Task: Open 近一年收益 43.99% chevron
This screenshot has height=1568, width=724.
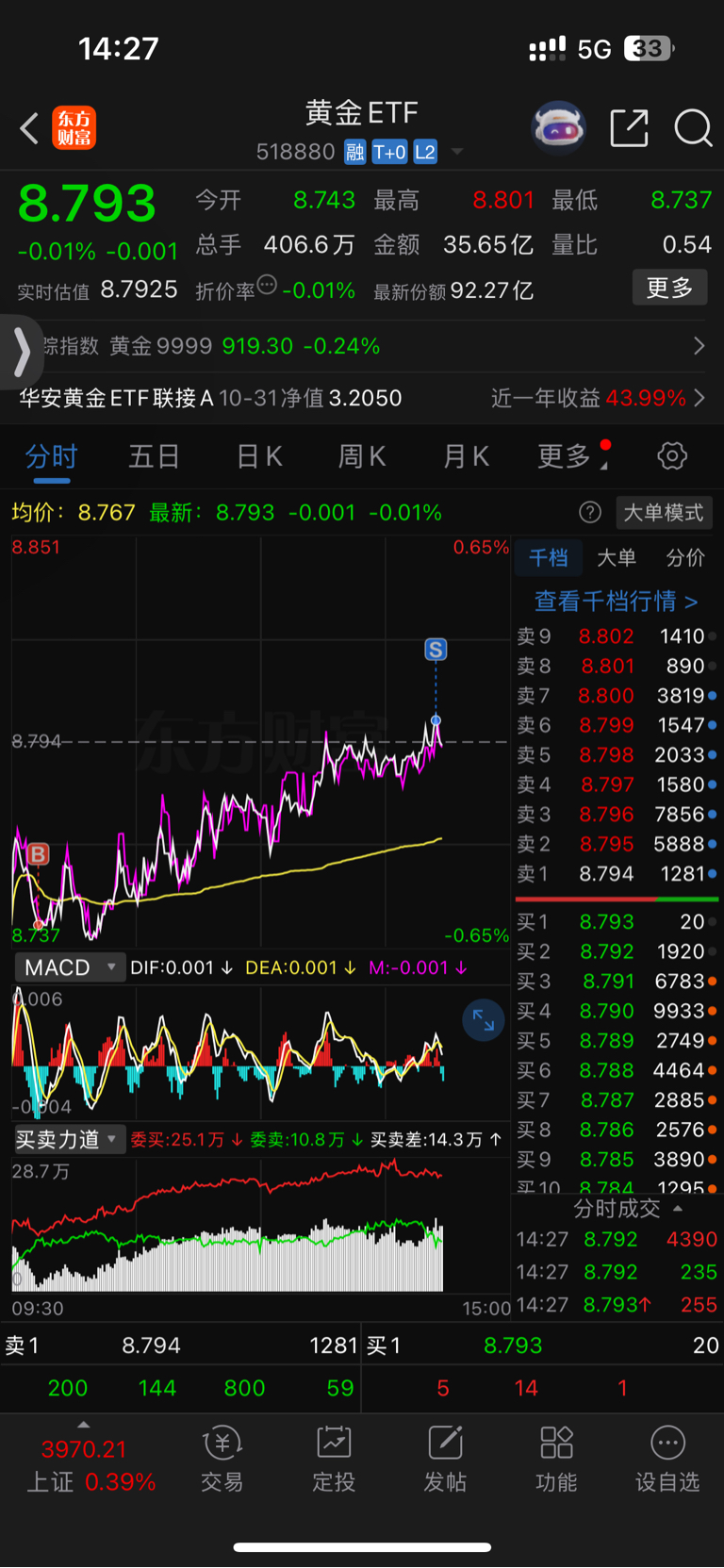Action: pos(699,398)
